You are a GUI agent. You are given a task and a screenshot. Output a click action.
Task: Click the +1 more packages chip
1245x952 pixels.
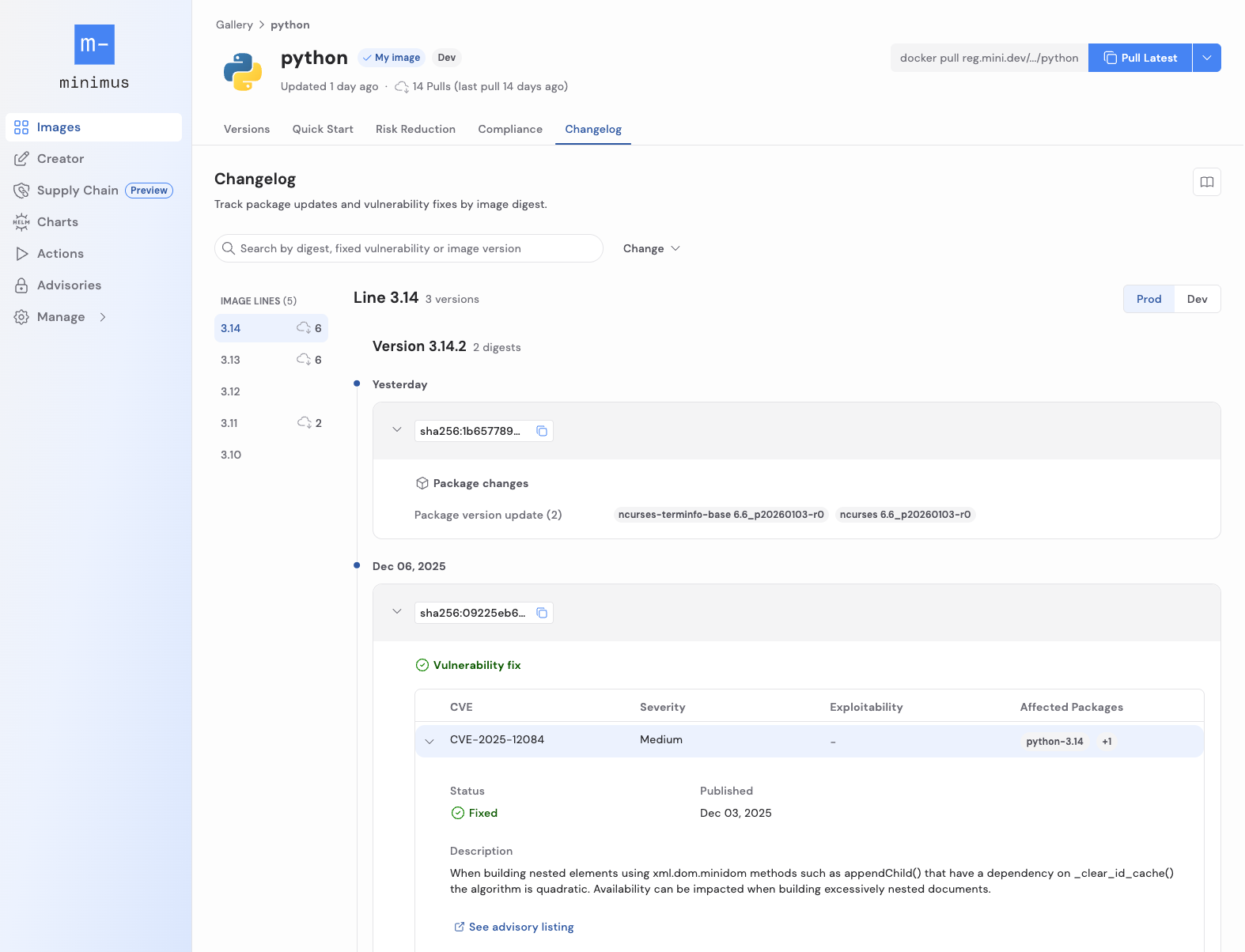click(x=1107, y=742)
